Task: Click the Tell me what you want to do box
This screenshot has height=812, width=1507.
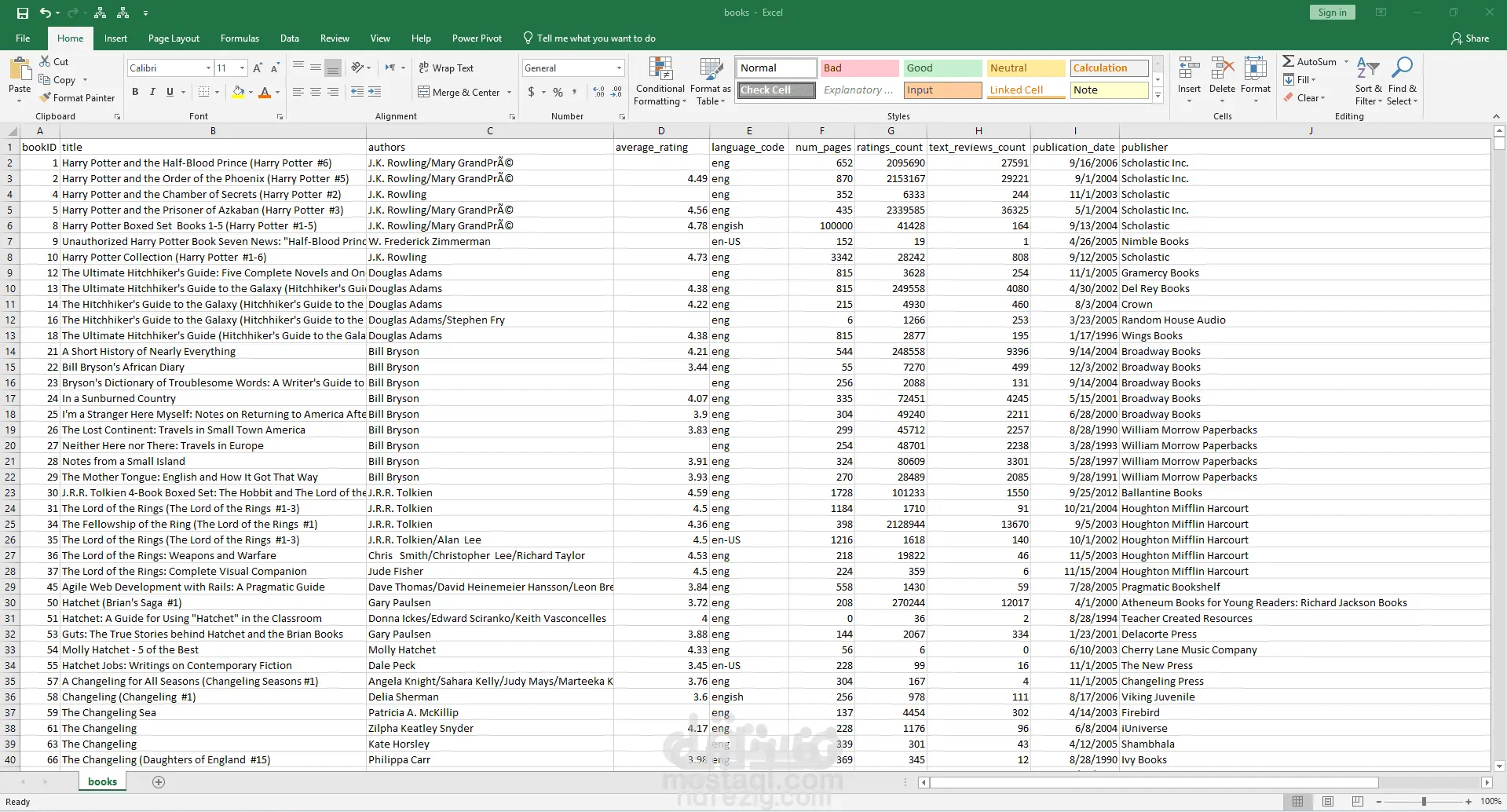Action: 590,38
